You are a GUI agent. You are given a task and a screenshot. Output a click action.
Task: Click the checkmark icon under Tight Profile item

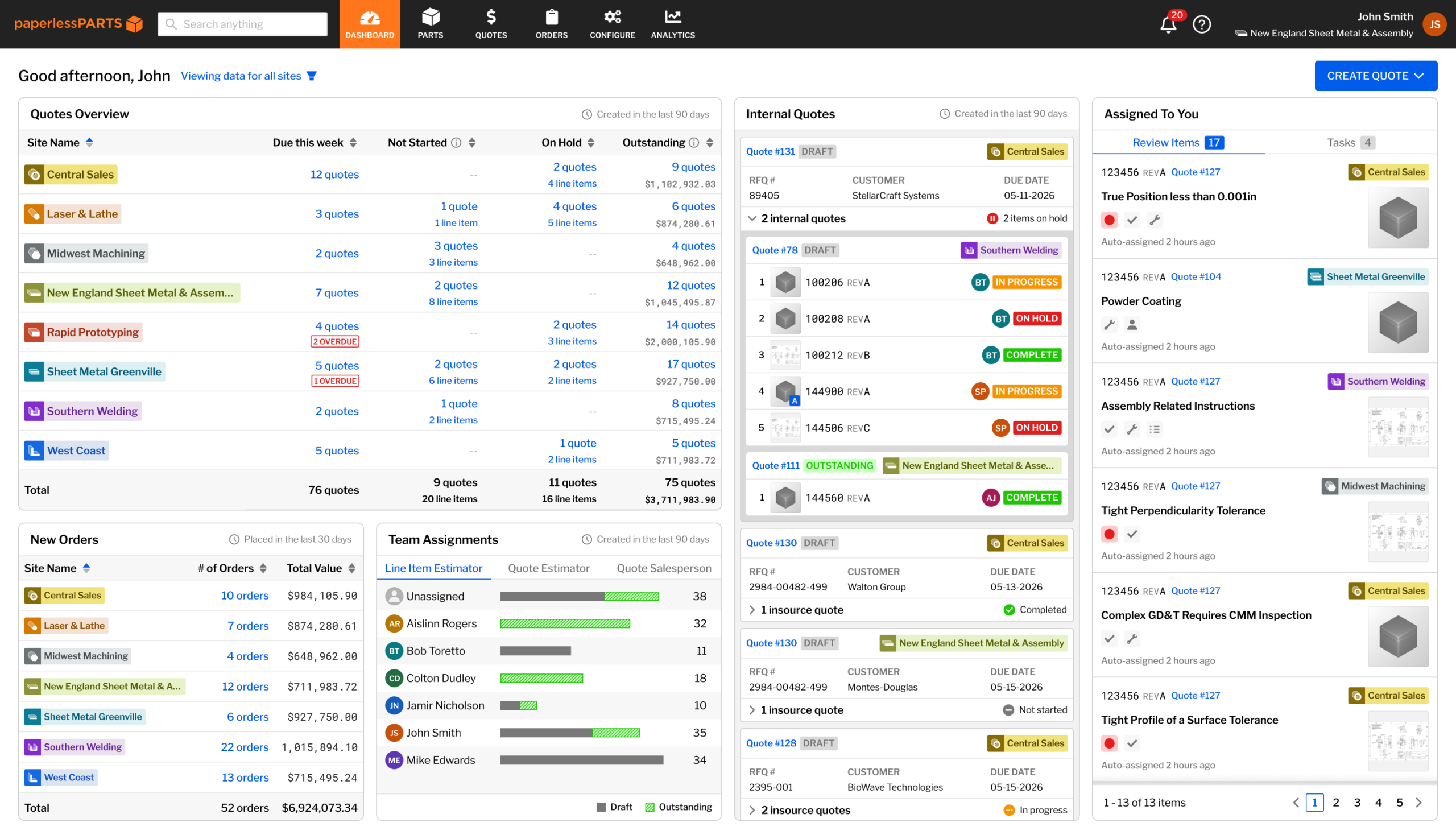(1132, 743)
